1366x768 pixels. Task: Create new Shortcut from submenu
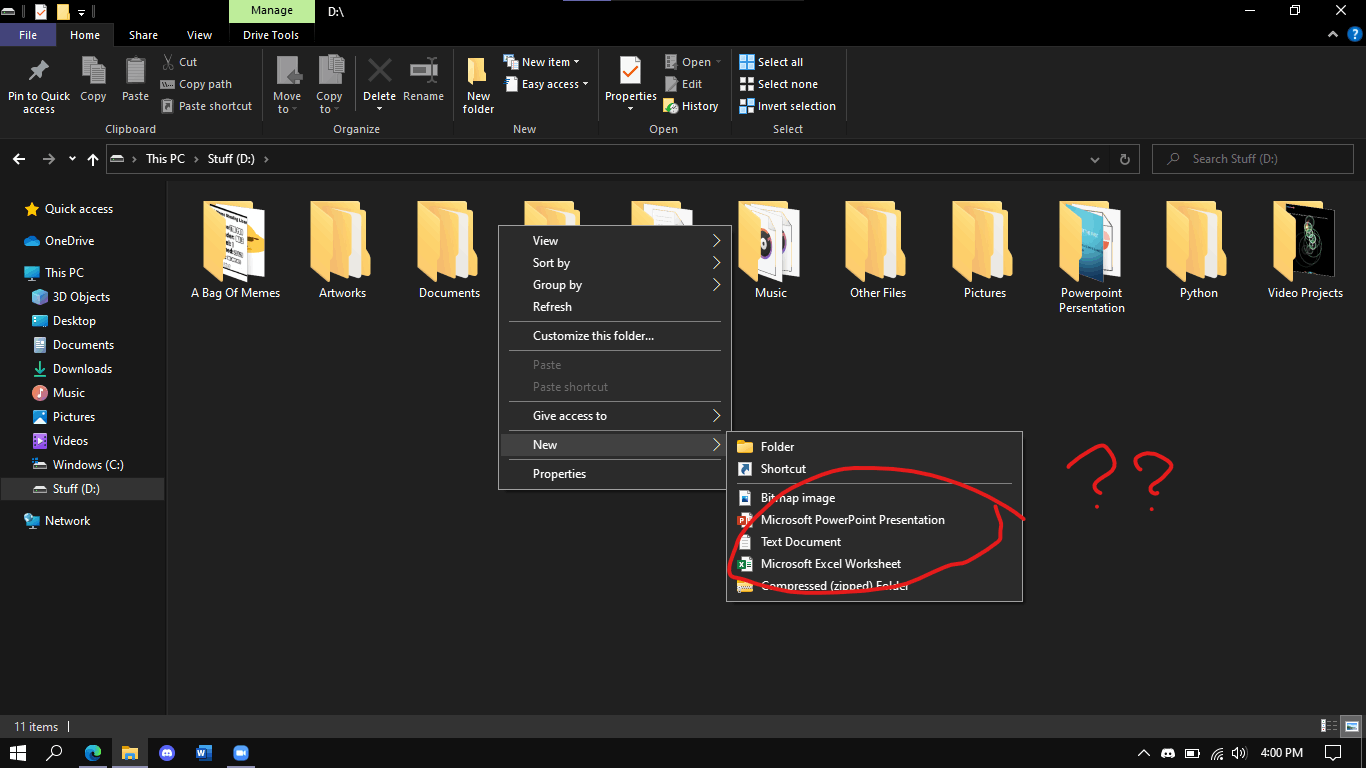click(874, 469)
